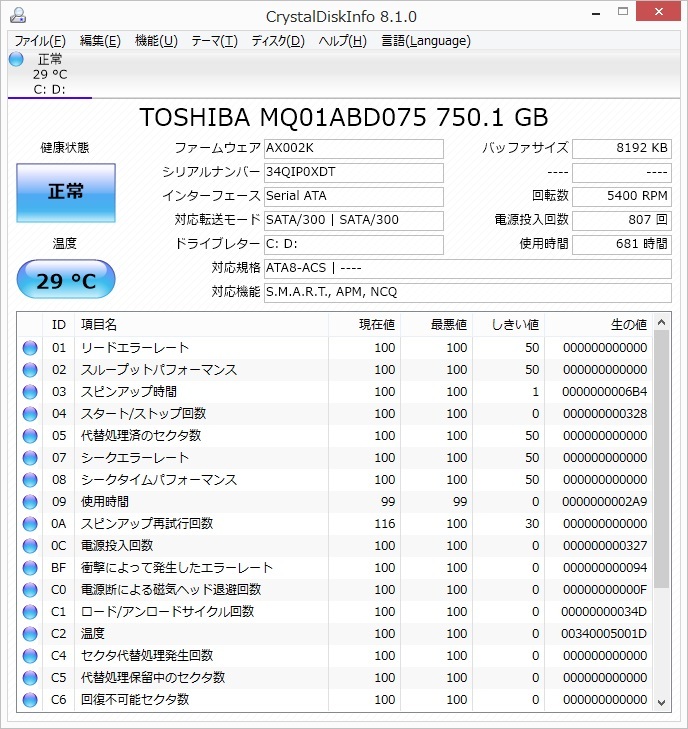The image size is (688, 729).
Task: Click the scroll down arrow in attribute list
Action: tap(662, 702)
